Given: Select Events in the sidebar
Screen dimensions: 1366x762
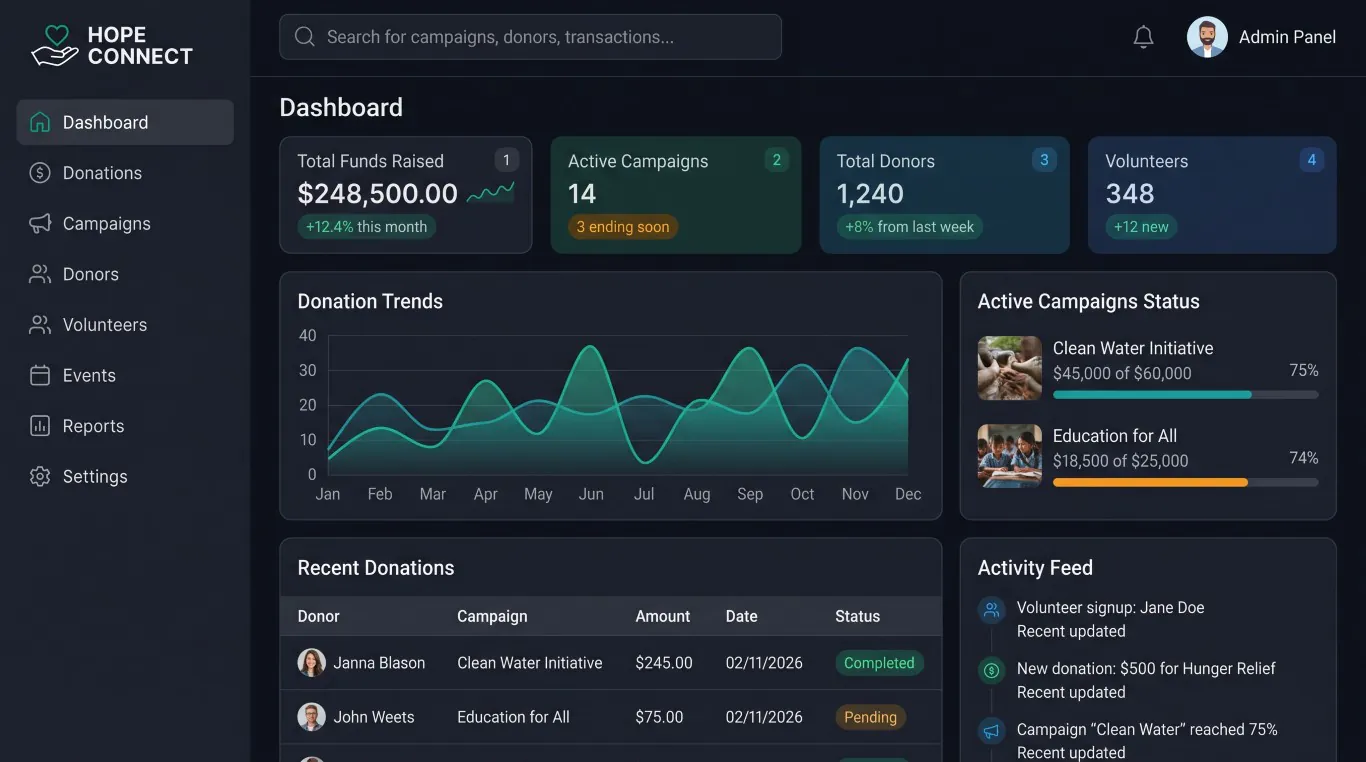Looking at the screenshot, I should point(125,375).
